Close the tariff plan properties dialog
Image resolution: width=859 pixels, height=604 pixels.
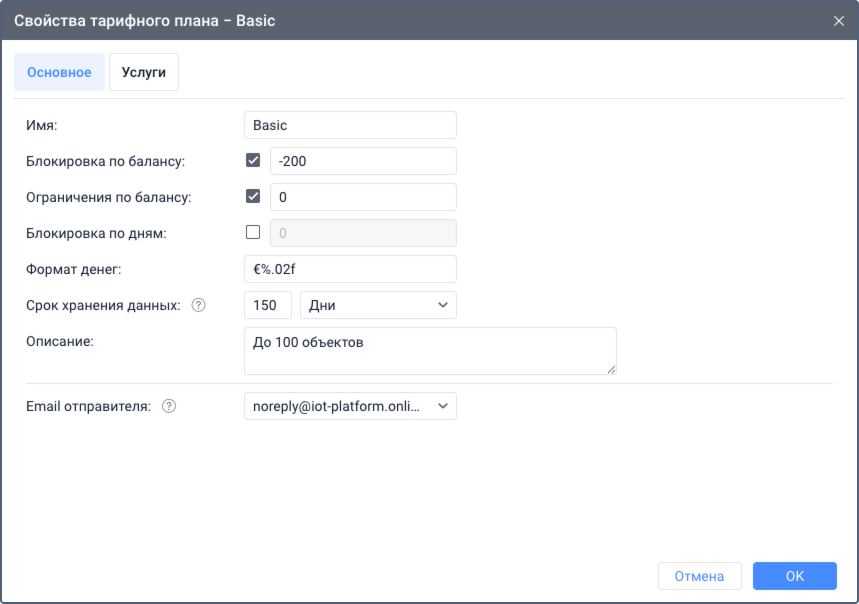(838, 21)
